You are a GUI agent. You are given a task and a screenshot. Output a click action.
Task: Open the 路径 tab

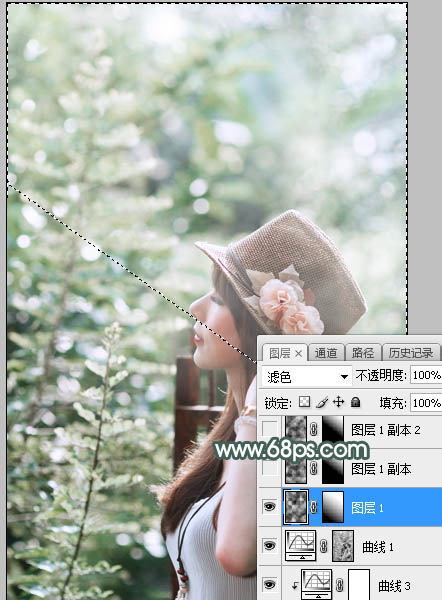point(363,353)
